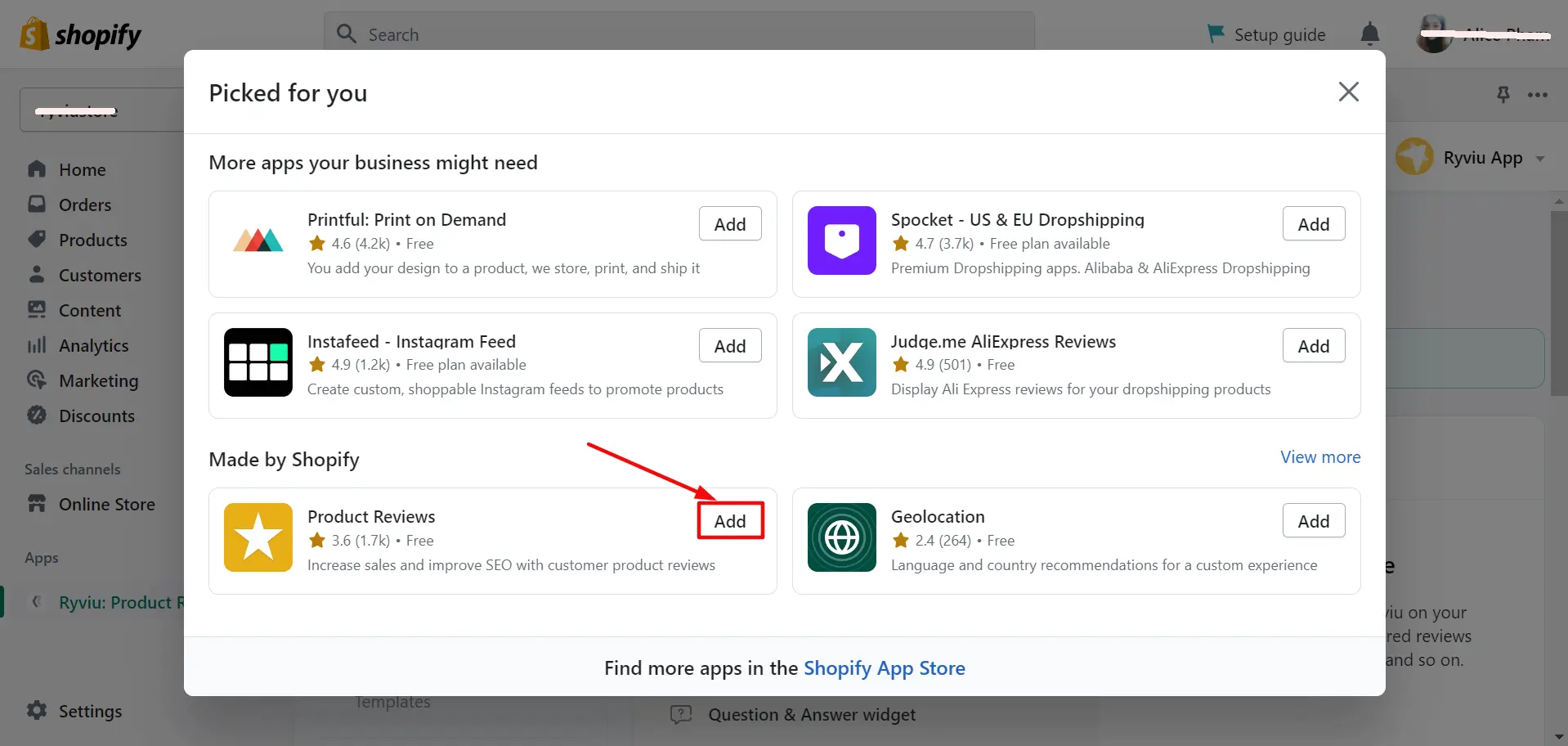Close the Picked for you dialog
Screen dimensions: 1568x746
click(x=1349, y=92)
